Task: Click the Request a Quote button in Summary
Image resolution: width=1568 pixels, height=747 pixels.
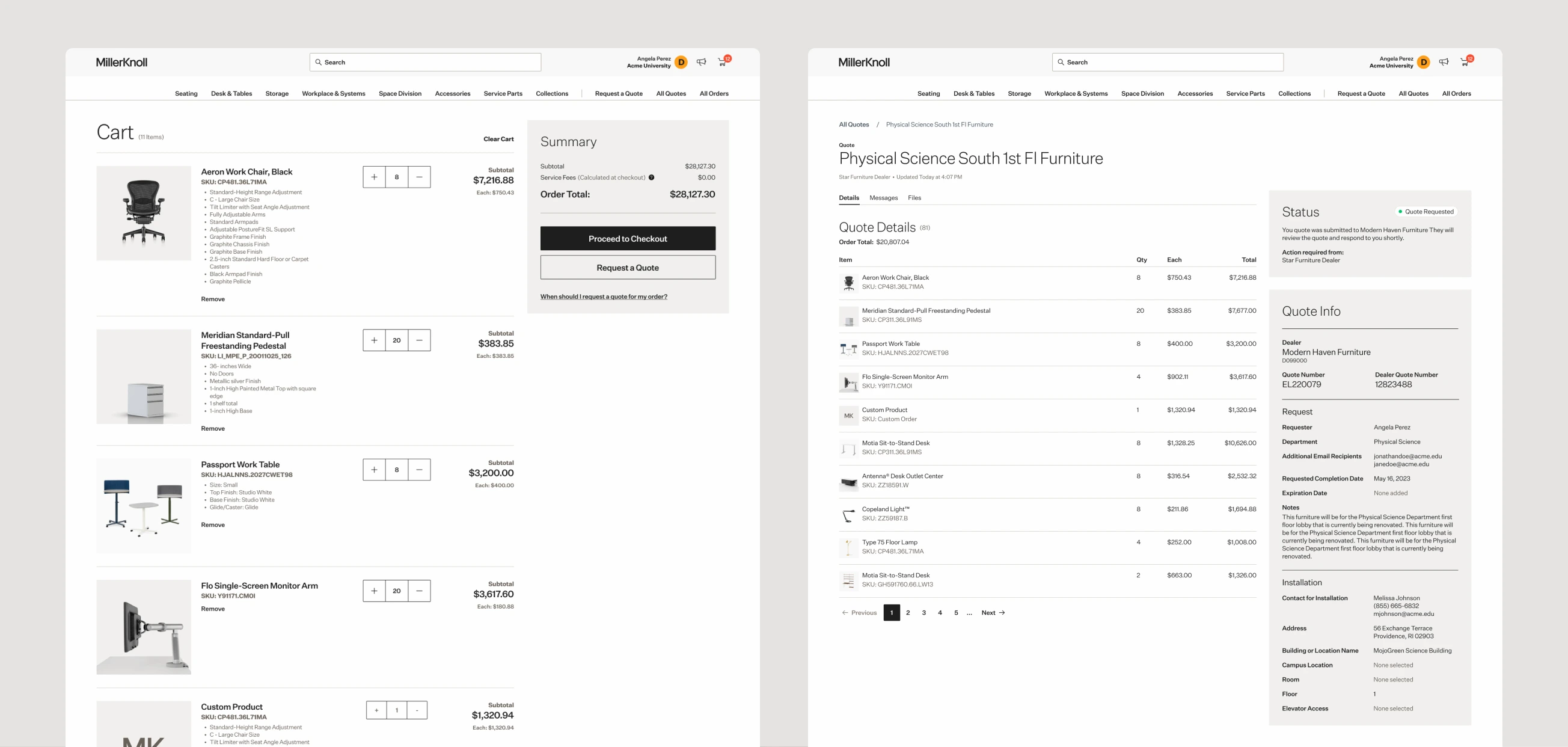Action: [628, 268]
